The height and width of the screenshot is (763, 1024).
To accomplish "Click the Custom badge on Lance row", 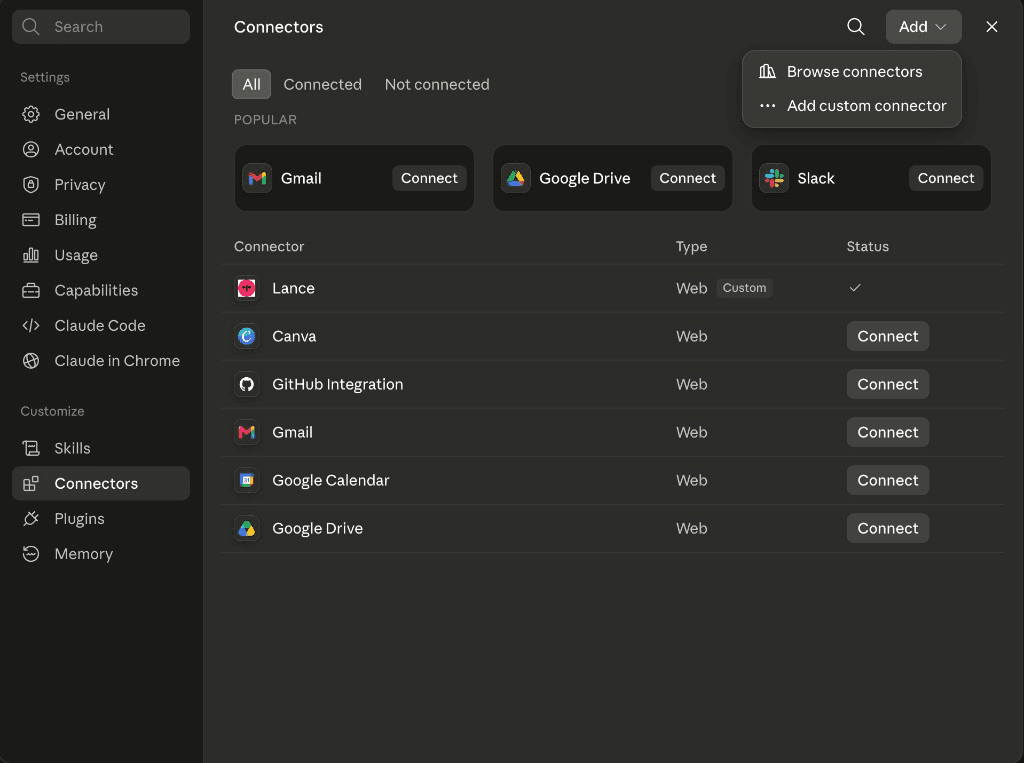I will click(x=744, y=288).
